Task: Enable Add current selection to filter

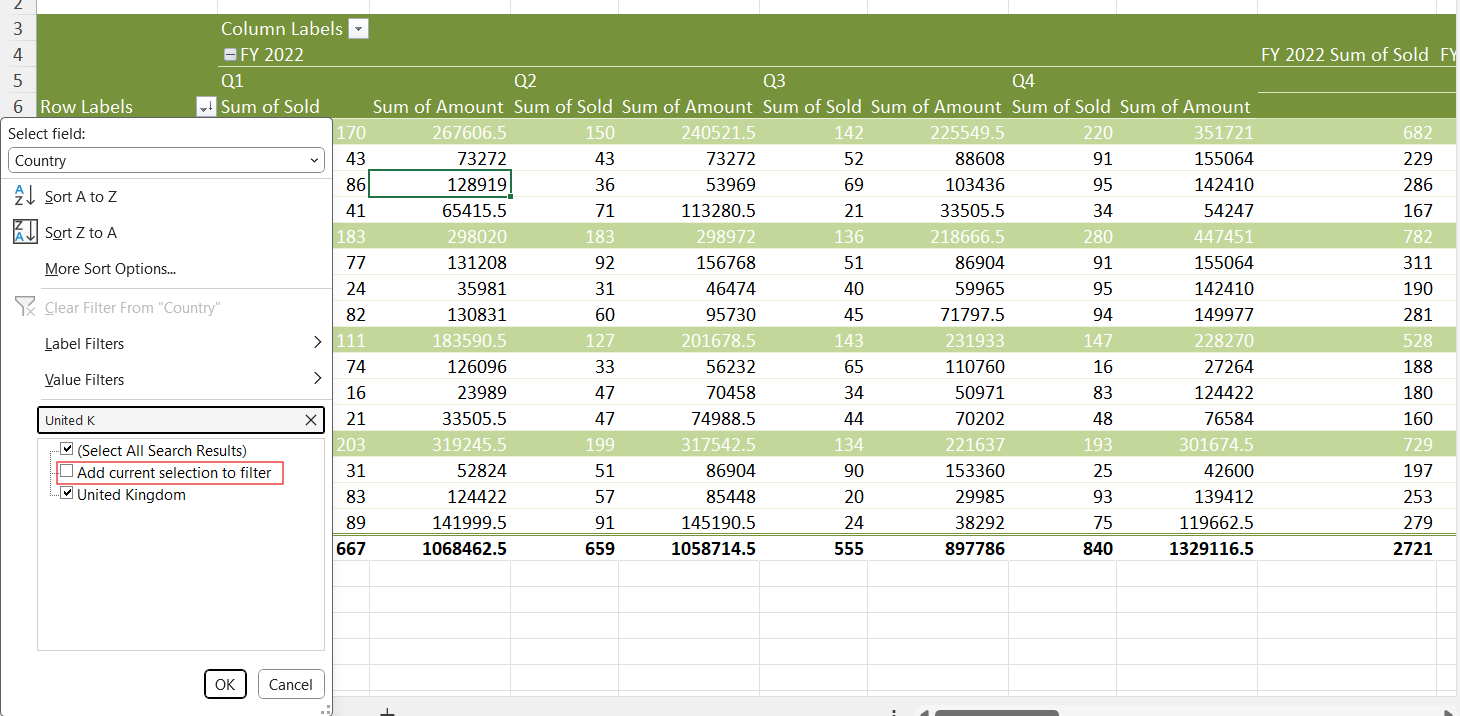Action: coord(67,472)
